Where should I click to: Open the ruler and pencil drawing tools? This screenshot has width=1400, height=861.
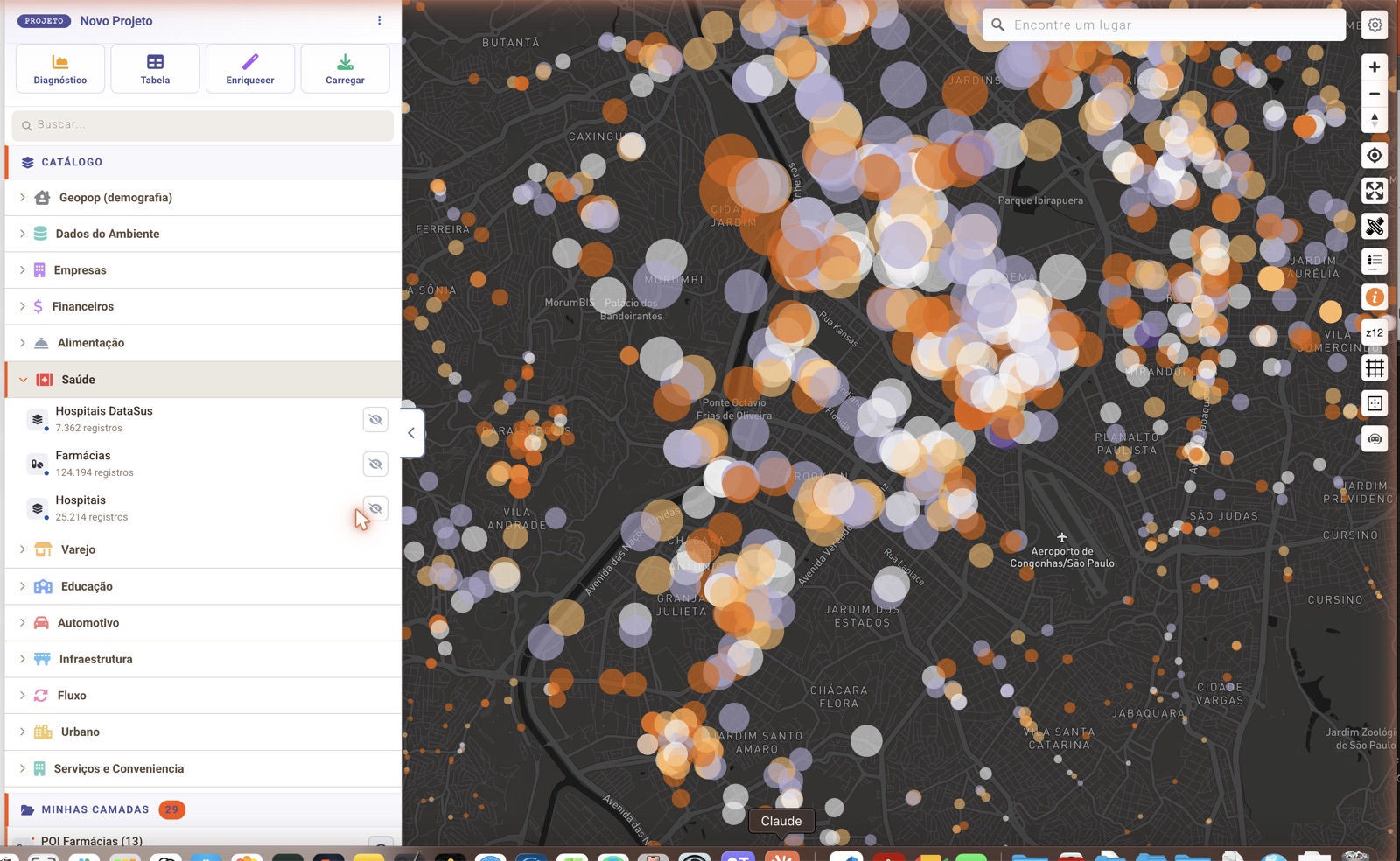click(1375, 227)
